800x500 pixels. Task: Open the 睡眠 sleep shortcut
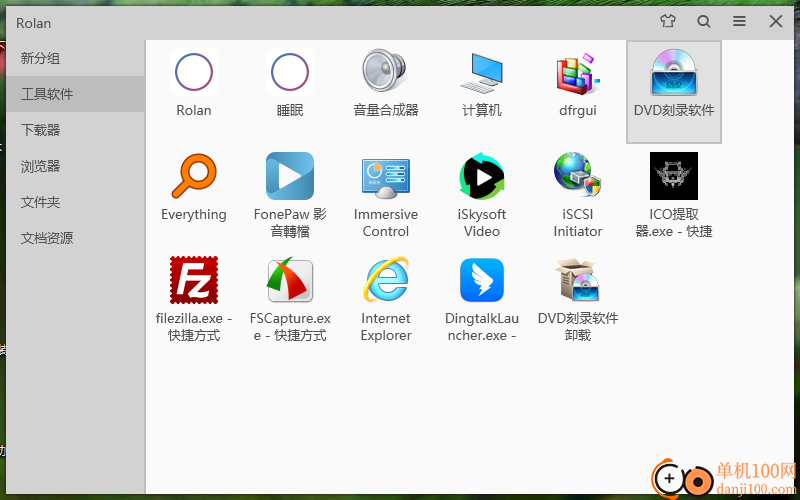point(290,72)
